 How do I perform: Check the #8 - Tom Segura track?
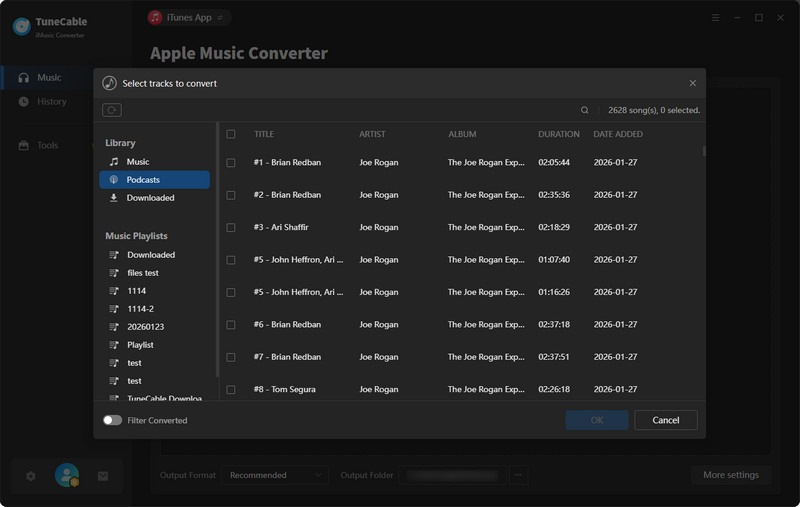pos(231,390)
